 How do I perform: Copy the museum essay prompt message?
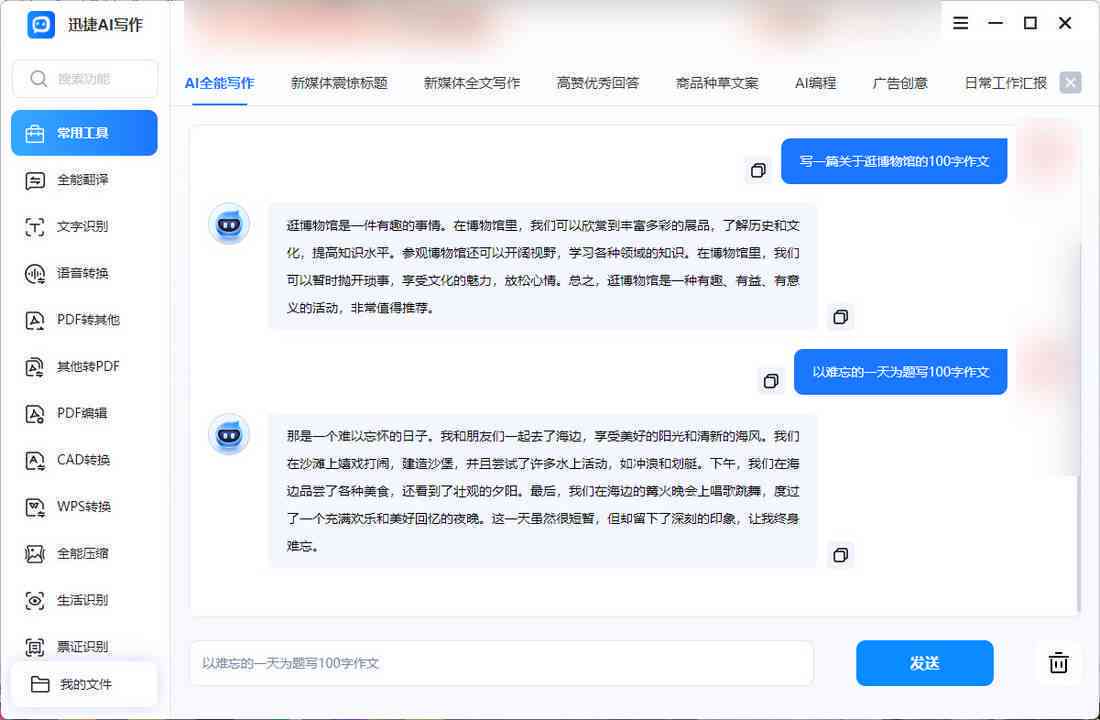coord(758,171)
